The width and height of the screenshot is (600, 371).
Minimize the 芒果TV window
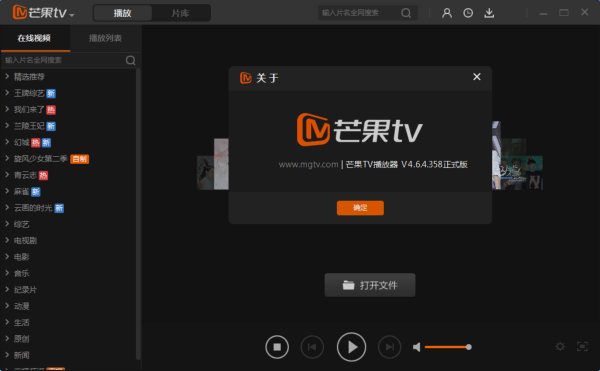coord(543,13)
